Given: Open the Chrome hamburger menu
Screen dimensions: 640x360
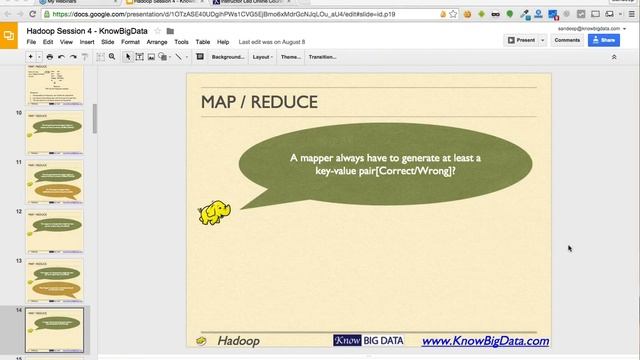Looking at the screenshot, I should (632, 14).
